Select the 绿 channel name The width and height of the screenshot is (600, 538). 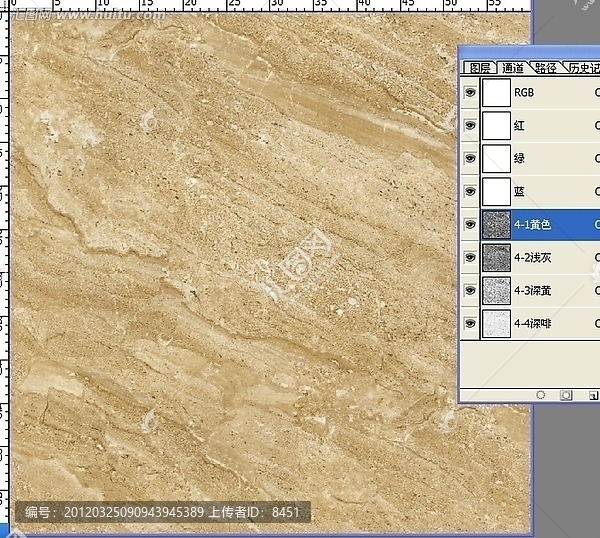(x=519, y=158)
